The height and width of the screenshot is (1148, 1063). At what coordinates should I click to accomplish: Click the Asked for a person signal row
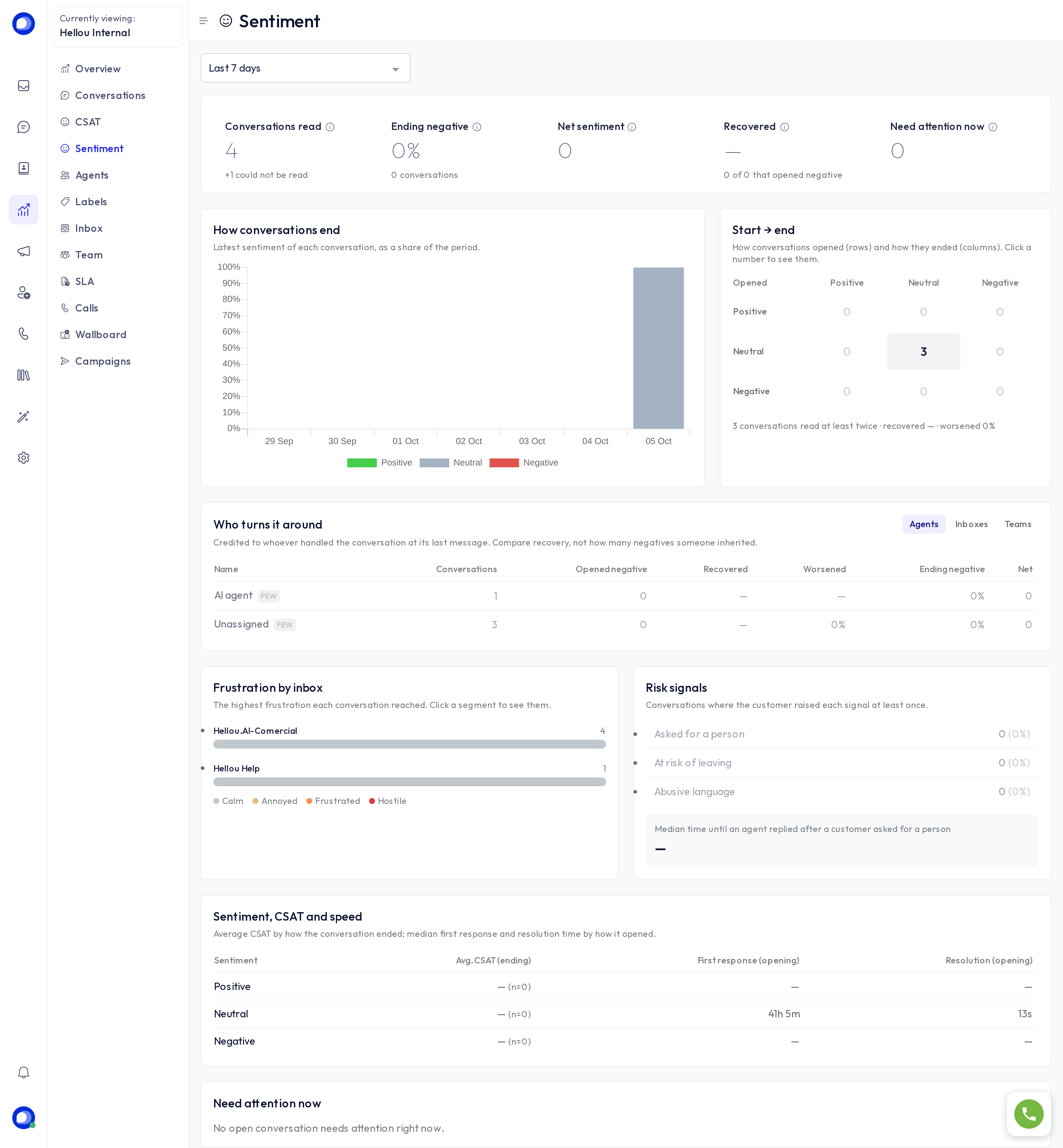[842, 734]
